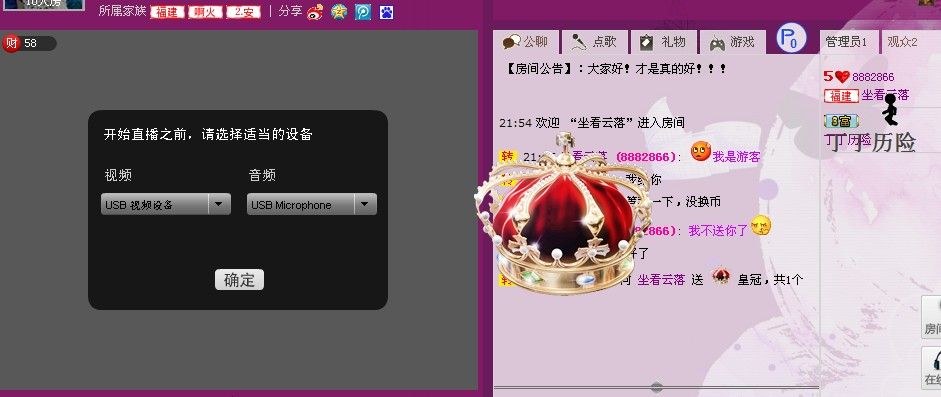
Task: Switch to the 游戏 games tab
Action: click(x=733, y=42)
